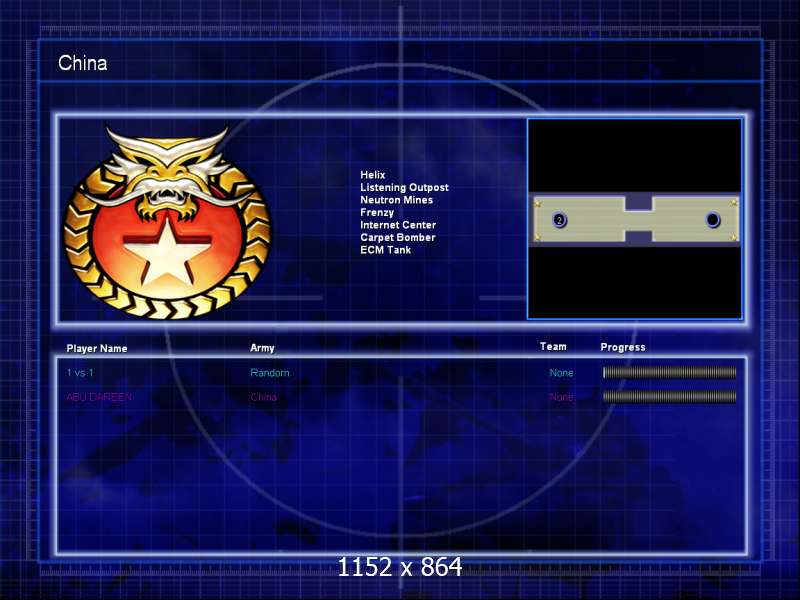Click the Random army value
This screenshot has width=800, height=600.
(269, 373)
